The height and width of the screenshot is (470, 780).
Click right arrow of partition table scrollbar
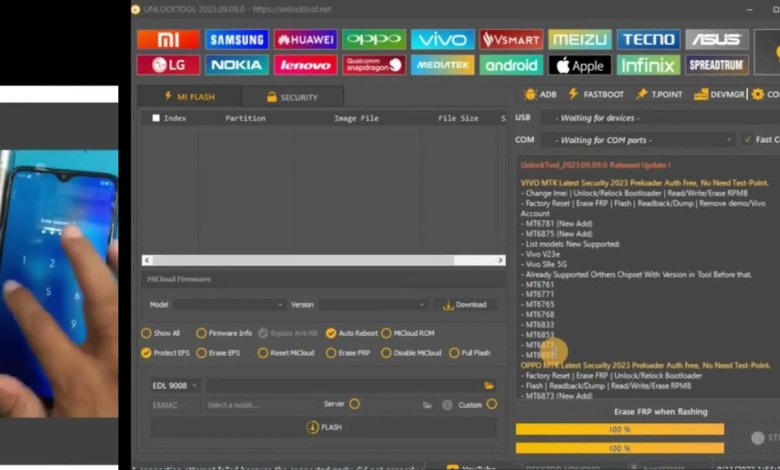tap(500, 260)
